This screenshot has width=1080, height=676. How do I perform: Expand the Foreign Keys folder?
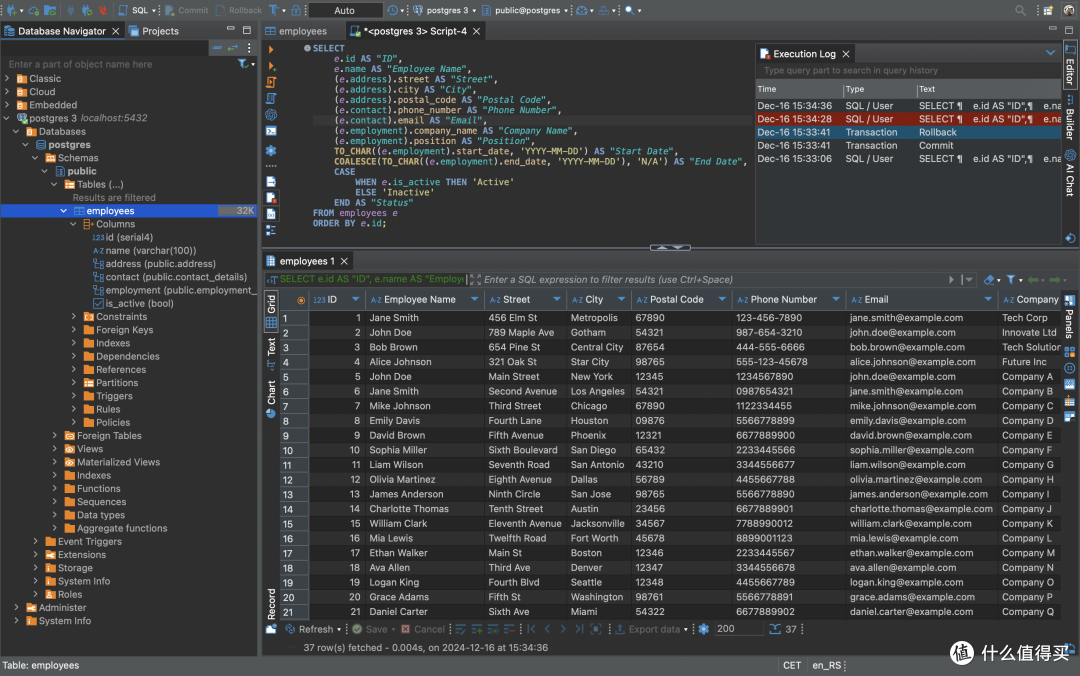click(74, 330)
